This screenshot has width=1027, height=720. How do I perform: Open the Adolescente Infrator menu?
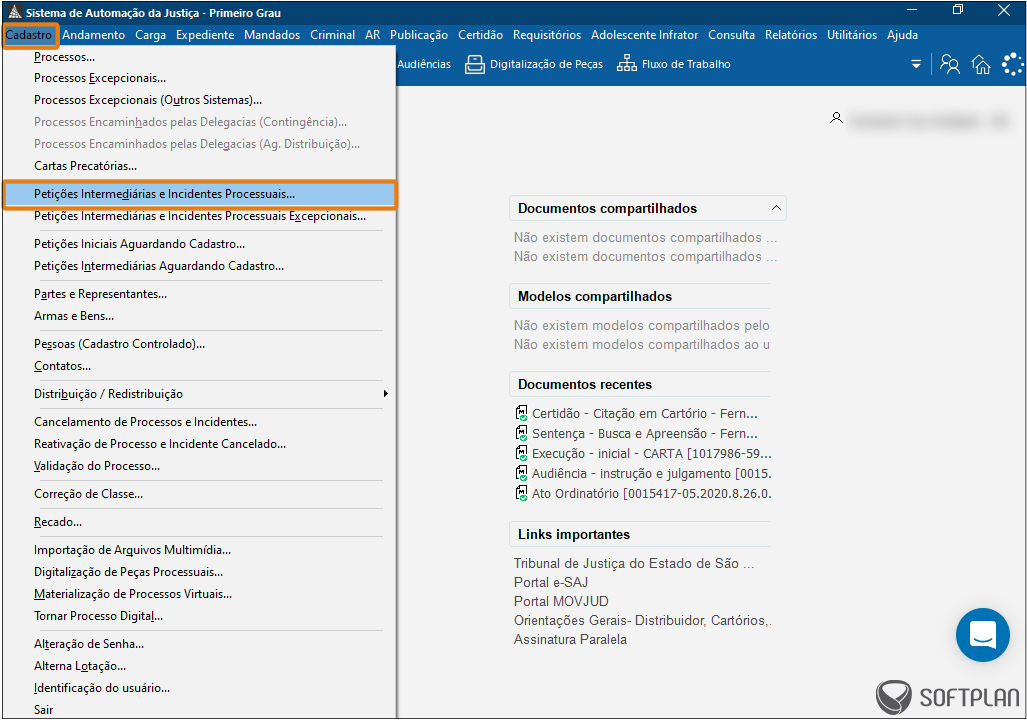coord(644,35)
